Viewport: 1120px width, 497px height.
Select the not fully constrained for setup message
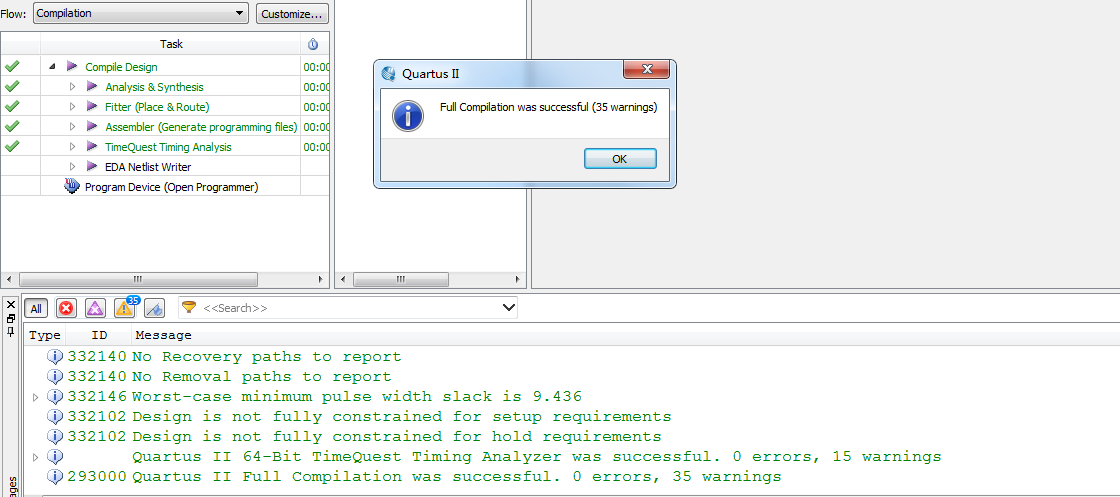tap(401, 416)
